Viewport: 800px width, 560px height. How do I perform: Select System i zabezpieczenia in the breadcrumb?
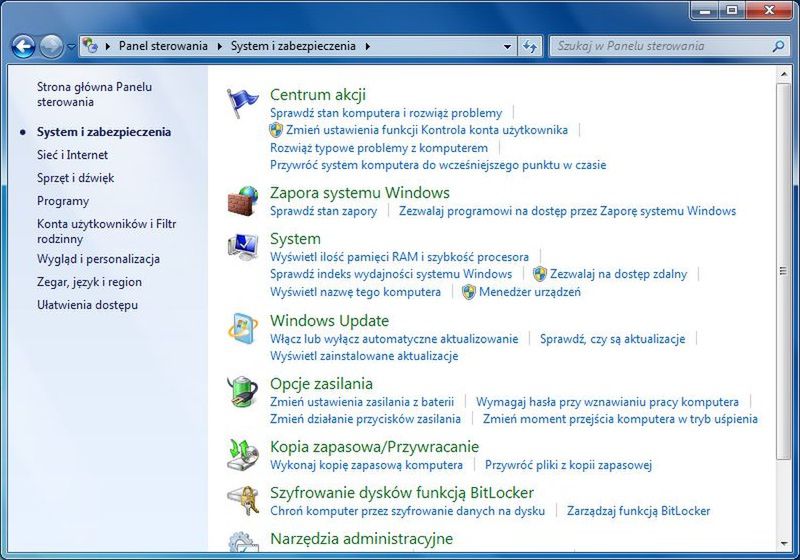(x=293, y=46)
